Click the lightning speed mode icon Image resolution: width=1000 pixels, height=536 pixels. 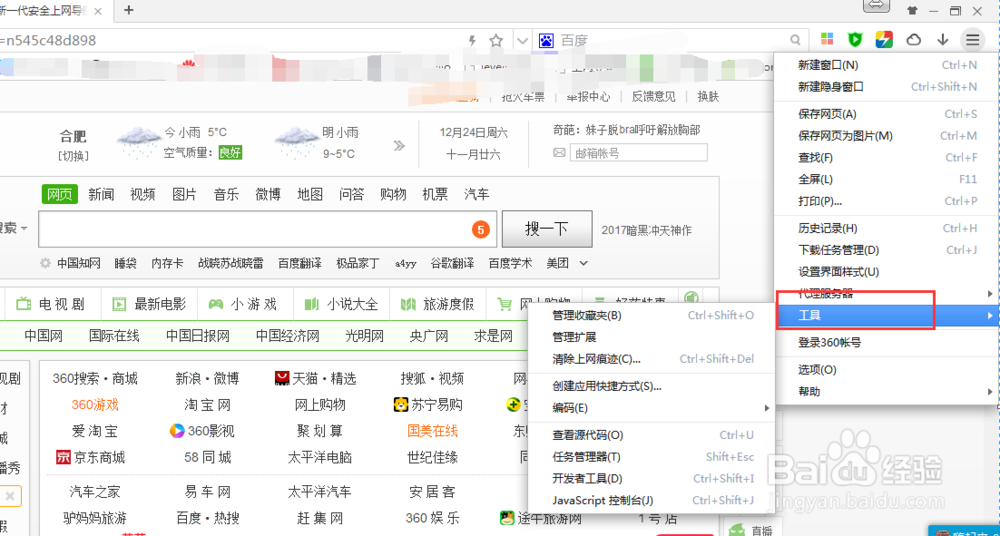[x=473, y=41]
